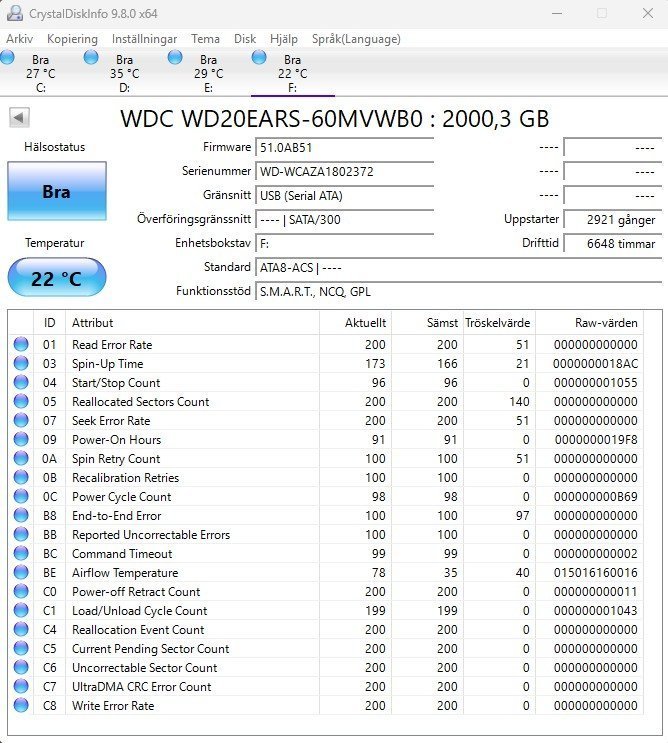Screen dimensions: 668x743
Task: Click the status orb for Write Error Rate
Action: pos(21,706)
